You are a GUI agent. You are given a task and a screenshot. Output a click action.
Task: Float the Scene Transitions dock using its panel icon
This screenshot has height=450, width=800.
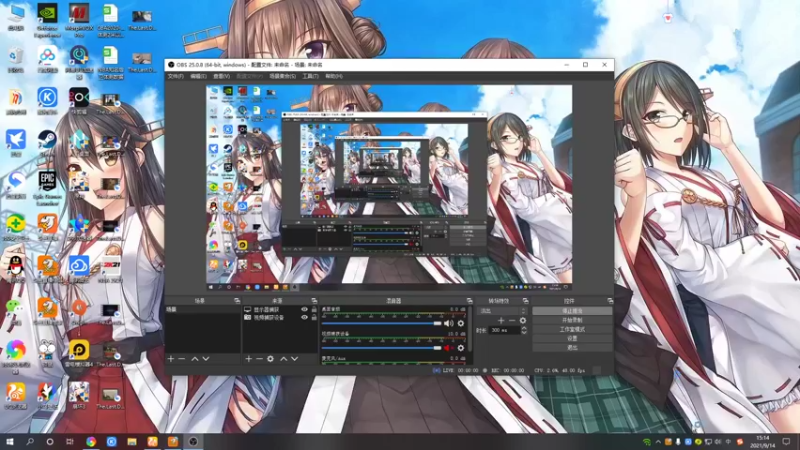pyautogui.click(x=526, y=301)
